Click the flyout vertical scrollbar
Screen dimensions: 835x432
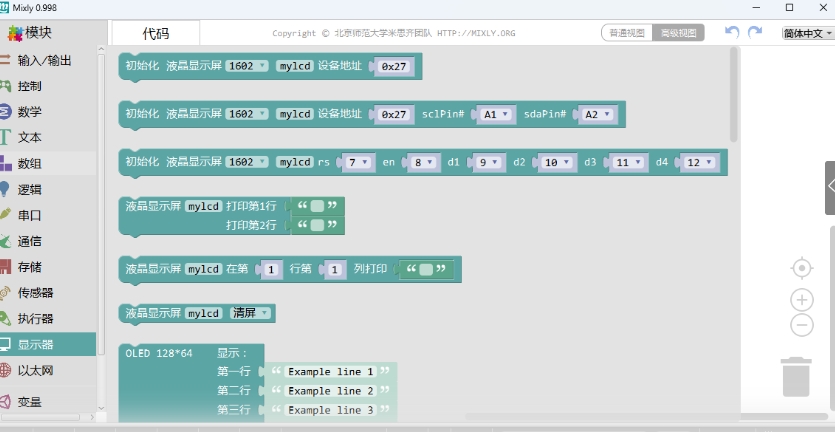(x=733, y=94)
